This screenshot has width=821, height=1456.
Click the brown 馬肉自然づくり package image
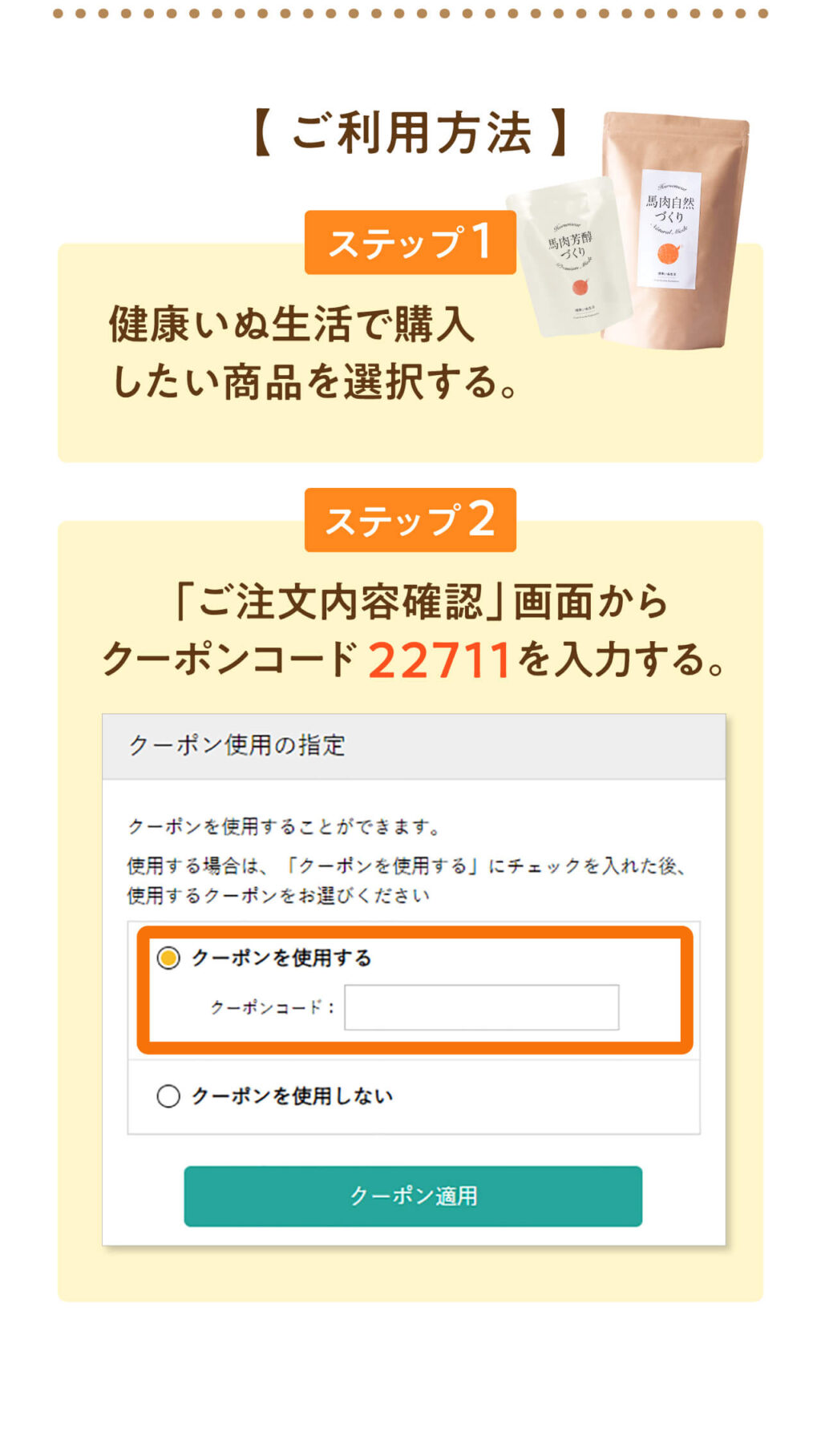click(x=673, y=231)
